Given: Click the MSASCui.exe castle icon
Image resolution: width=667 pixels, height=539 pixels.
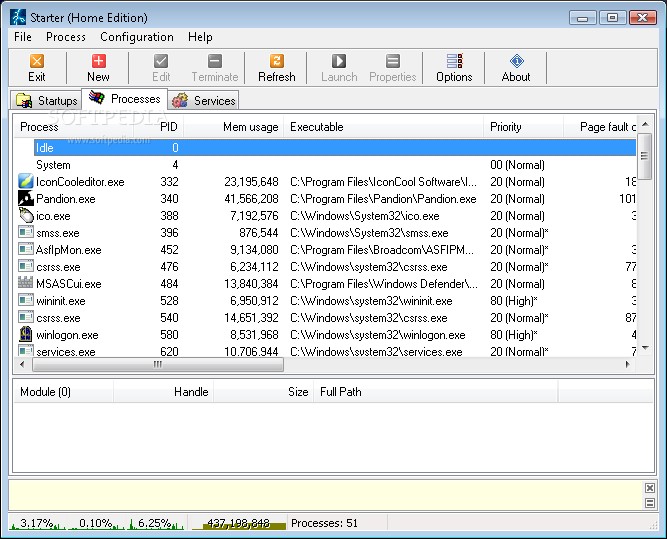Looking at the screenshot, I should coord(26,282).
